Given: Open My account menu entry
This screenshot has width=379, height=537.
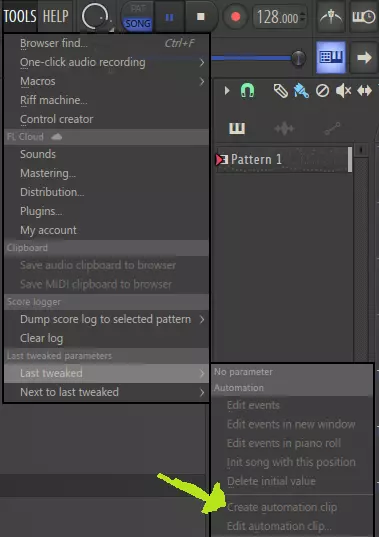Looking at the screenshot, I should (x=106, y=230).
